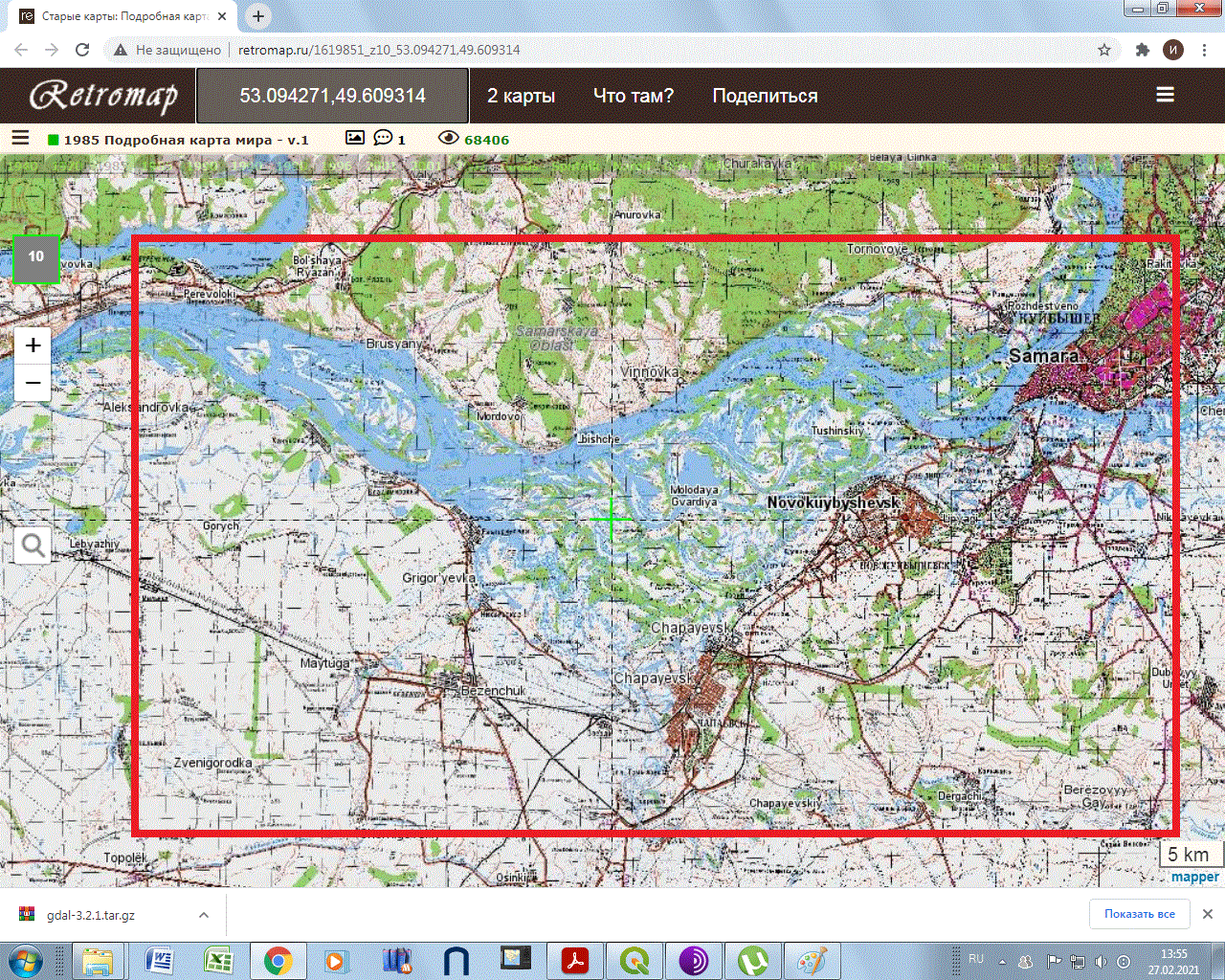Expand gdal-3.2.1.tar.gz download options arrow
The image size is (1225, 980).
[204, 915]
